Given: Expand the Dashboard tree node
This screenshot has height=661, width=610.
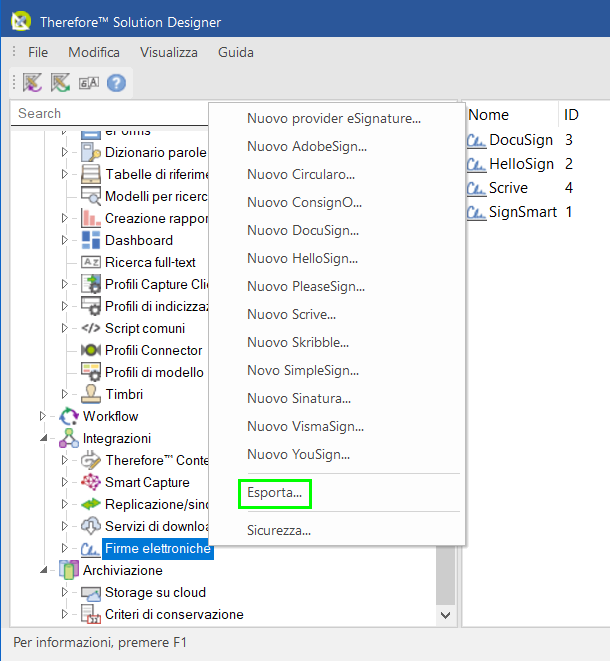Looking at the screenshot, I should (64, 240).
